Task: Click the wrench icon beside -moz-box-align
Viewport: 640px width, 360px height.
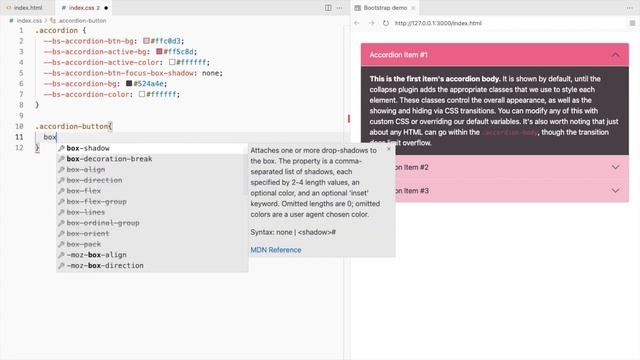Action: point(61,255)
